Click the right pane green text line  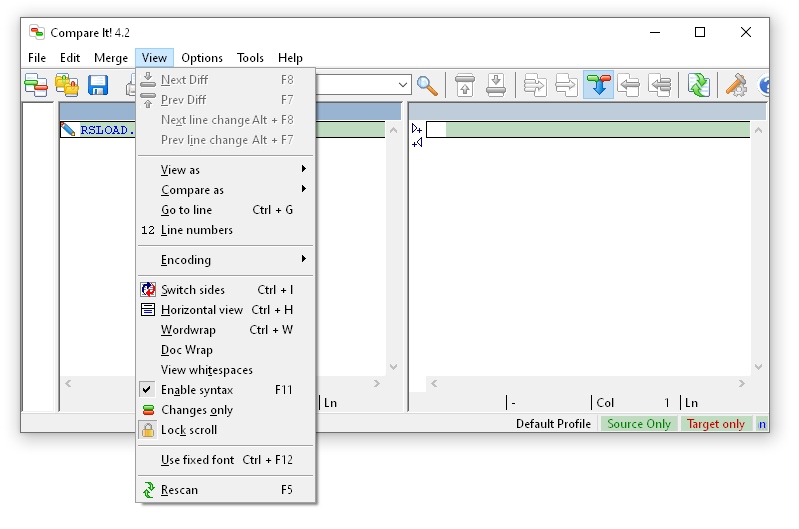pos(588,129)
